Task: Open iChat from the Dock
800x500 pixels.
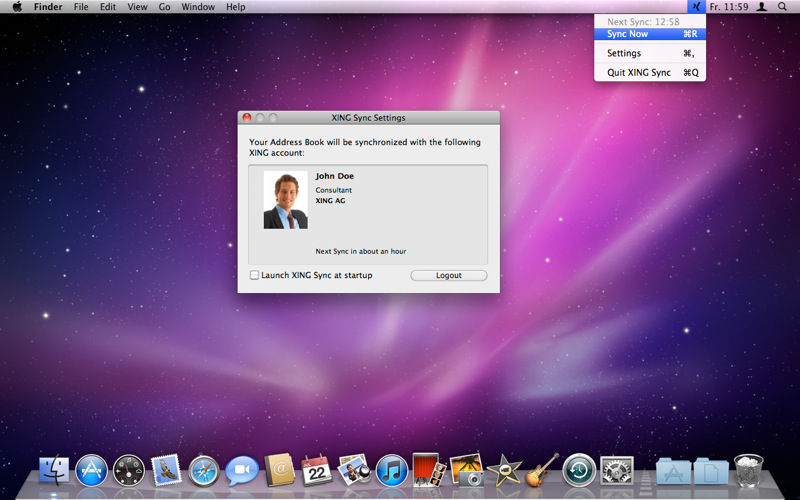Action: [x=242, y=470]
